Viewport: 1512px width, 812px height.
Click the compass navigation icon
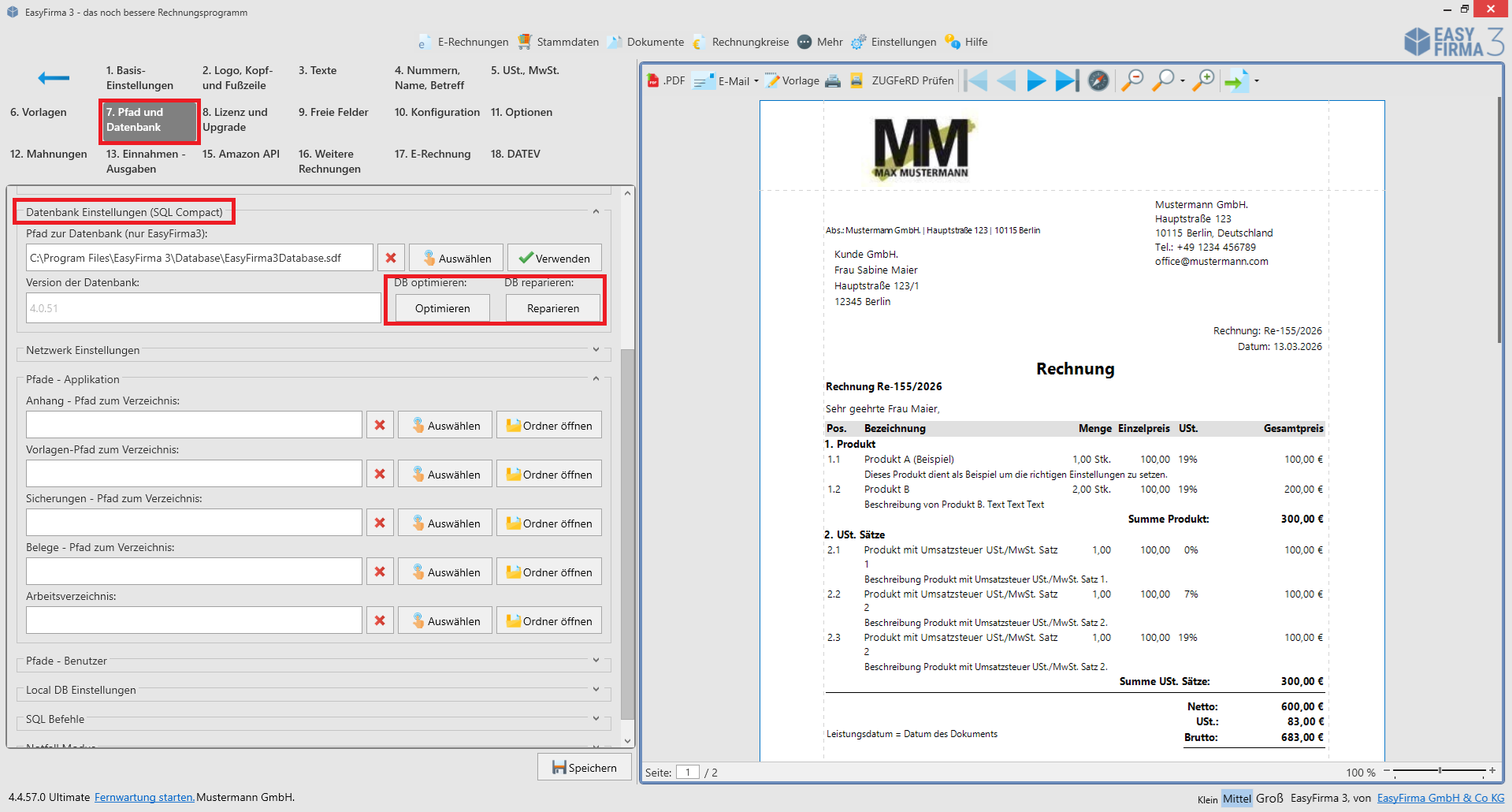tap(1098, 80)
